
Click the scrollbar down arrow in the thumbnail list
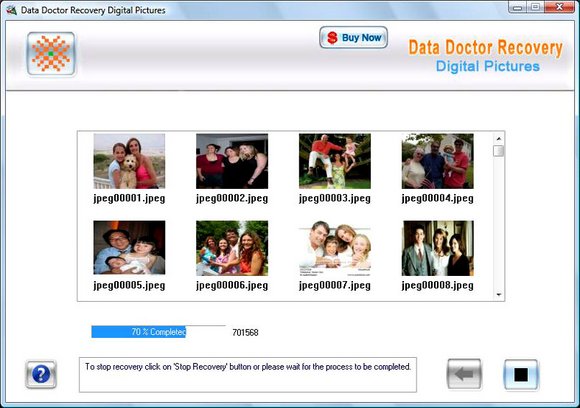tap(499, 295)
